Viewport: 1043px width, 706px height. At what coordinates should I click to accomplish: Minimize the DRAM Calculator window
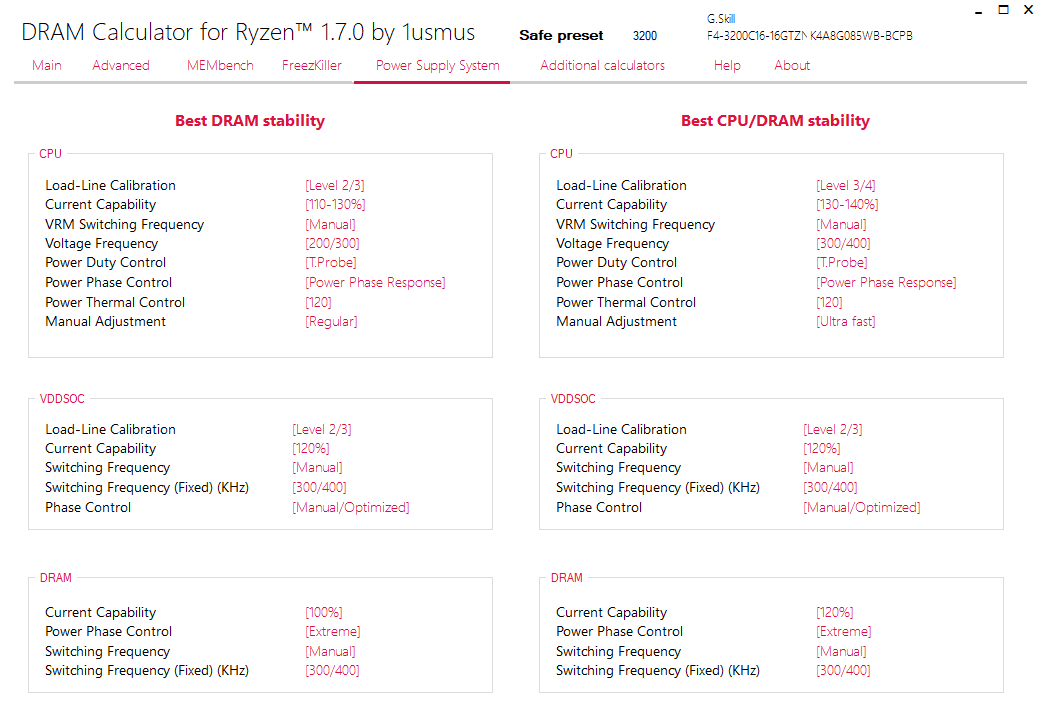click(x=975, y=10)
